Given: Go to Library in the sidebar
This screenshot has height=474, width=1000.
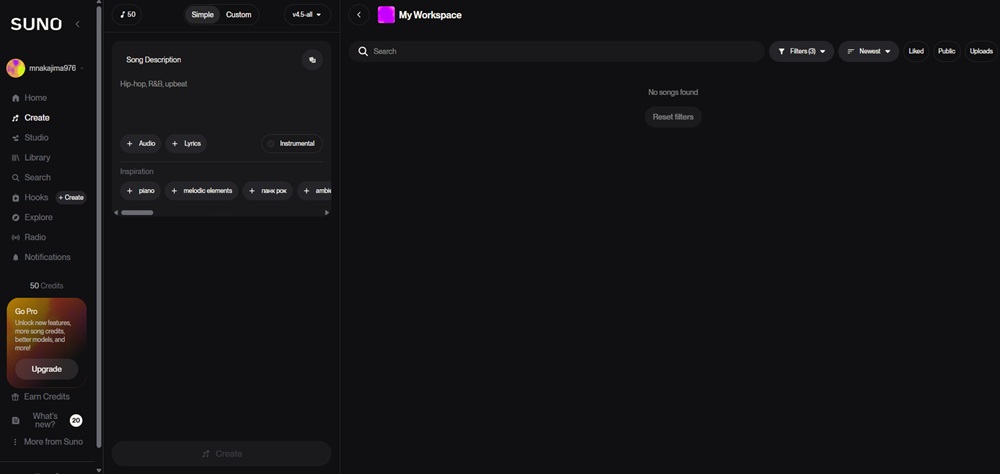Looking at the screenshot, I should point(37,158).
